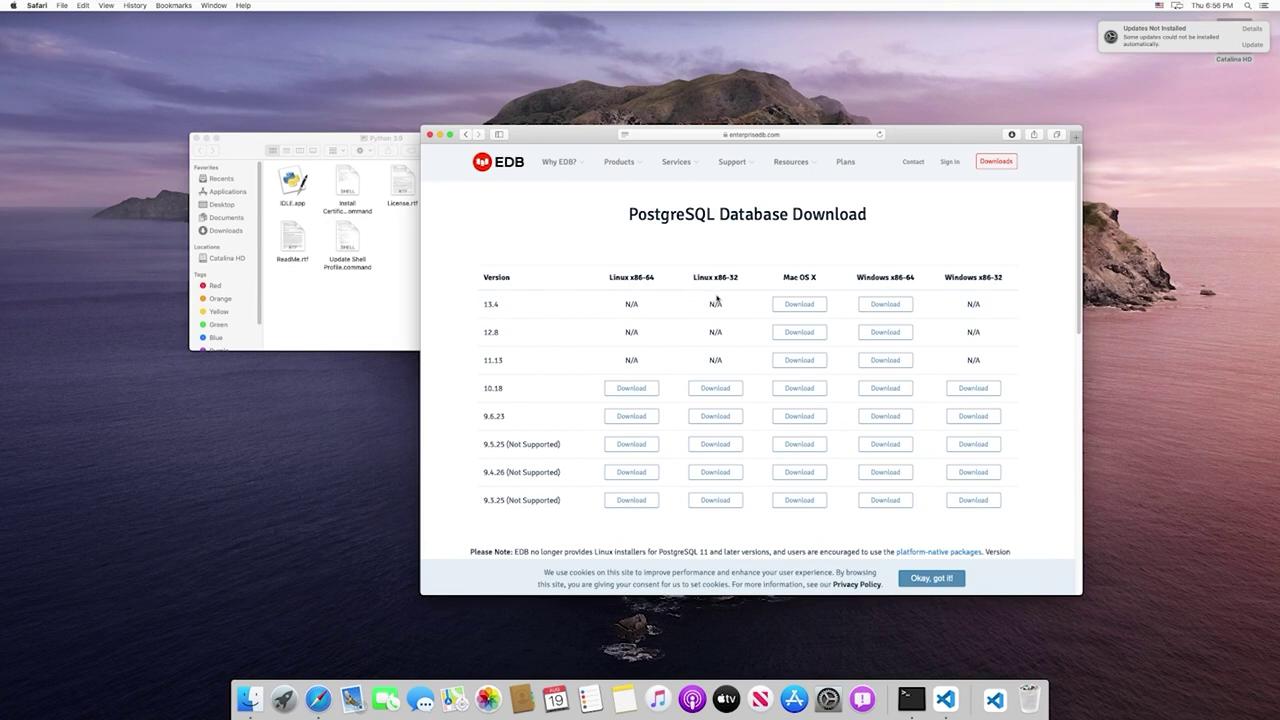The width and height of the screenshot is (1280, 720).
Task: Select Applications in Finder sidebar
Action: pyautogui.click(x=227, y=192)
